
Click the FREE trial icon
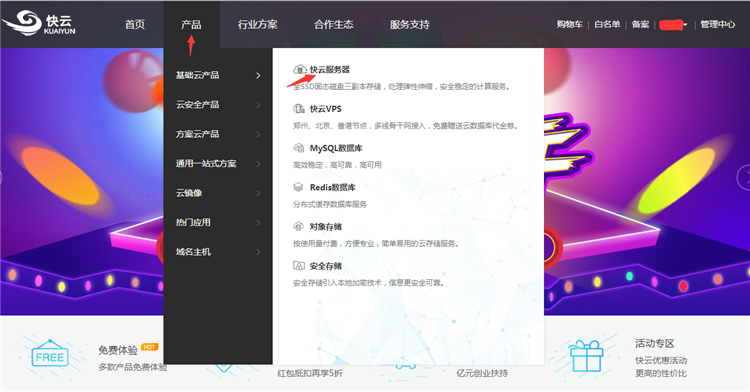(50, 355)
